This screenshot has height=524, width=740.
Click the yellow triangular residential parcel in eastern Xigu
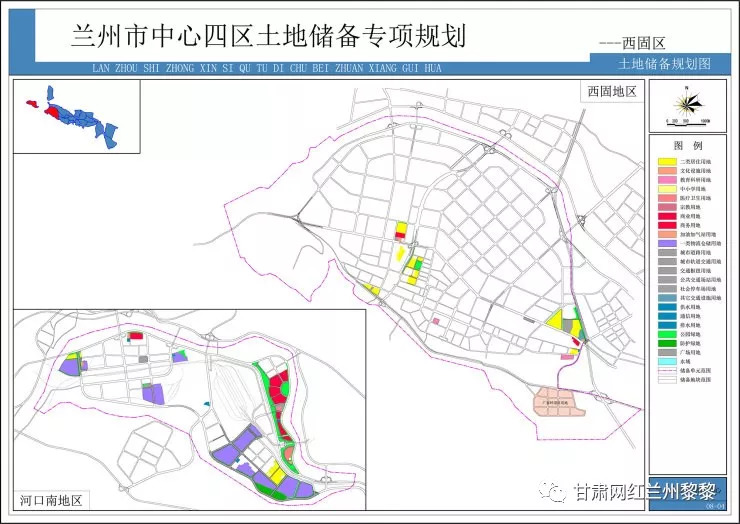[556, 320]
